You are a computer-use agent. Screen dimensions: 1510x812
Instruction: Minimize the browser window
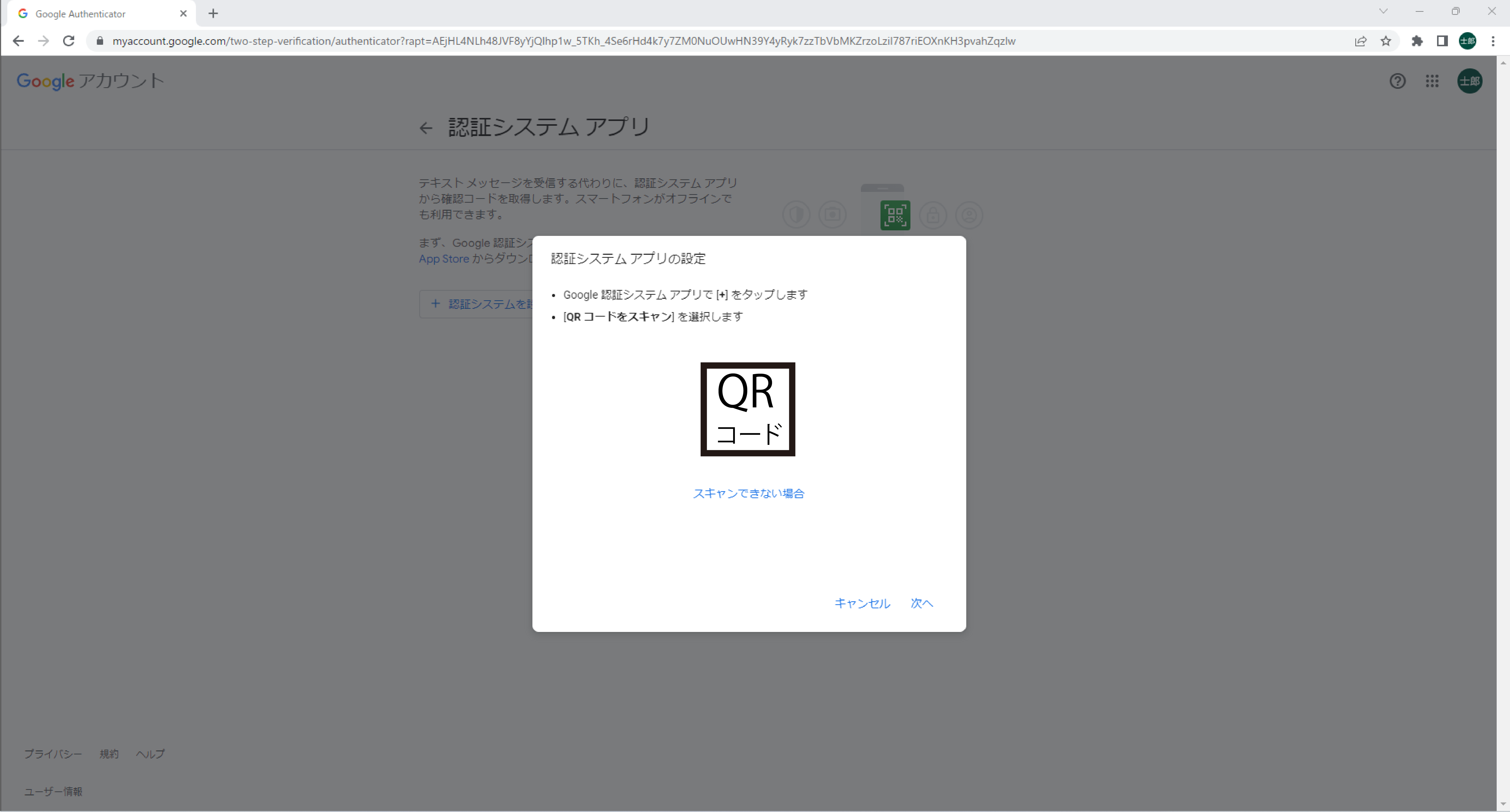point(1419,11)
